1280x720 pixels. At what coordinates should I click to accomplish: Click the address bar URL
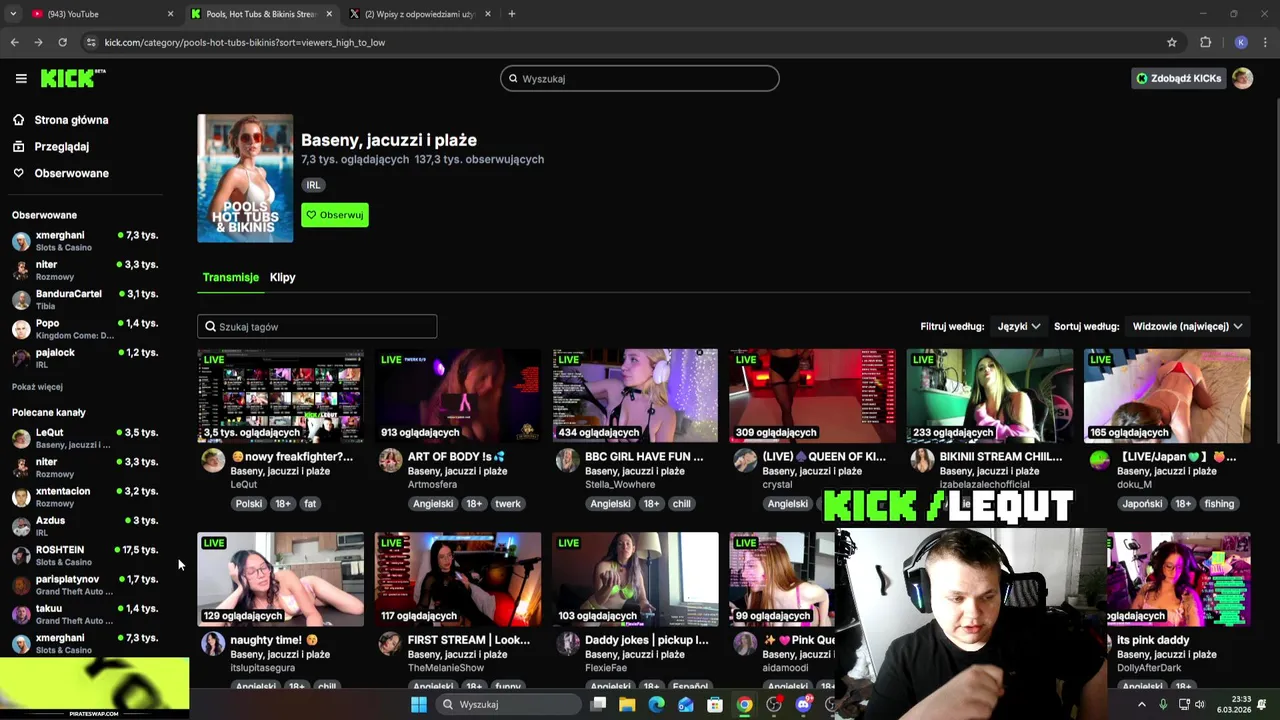coord(245,42)
